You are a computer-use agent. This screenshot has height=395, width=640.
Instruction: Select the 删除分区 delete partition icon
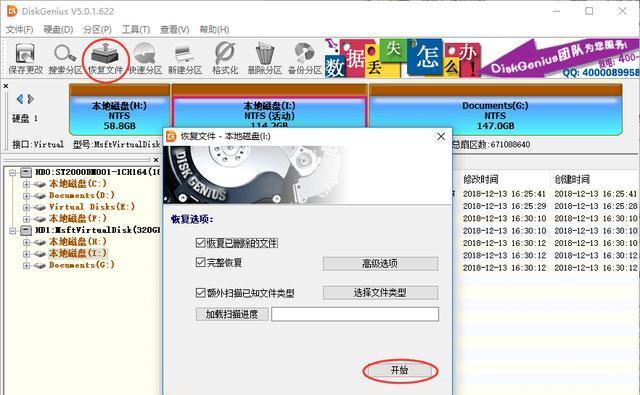pyautogui.click(x=264, y=59)
